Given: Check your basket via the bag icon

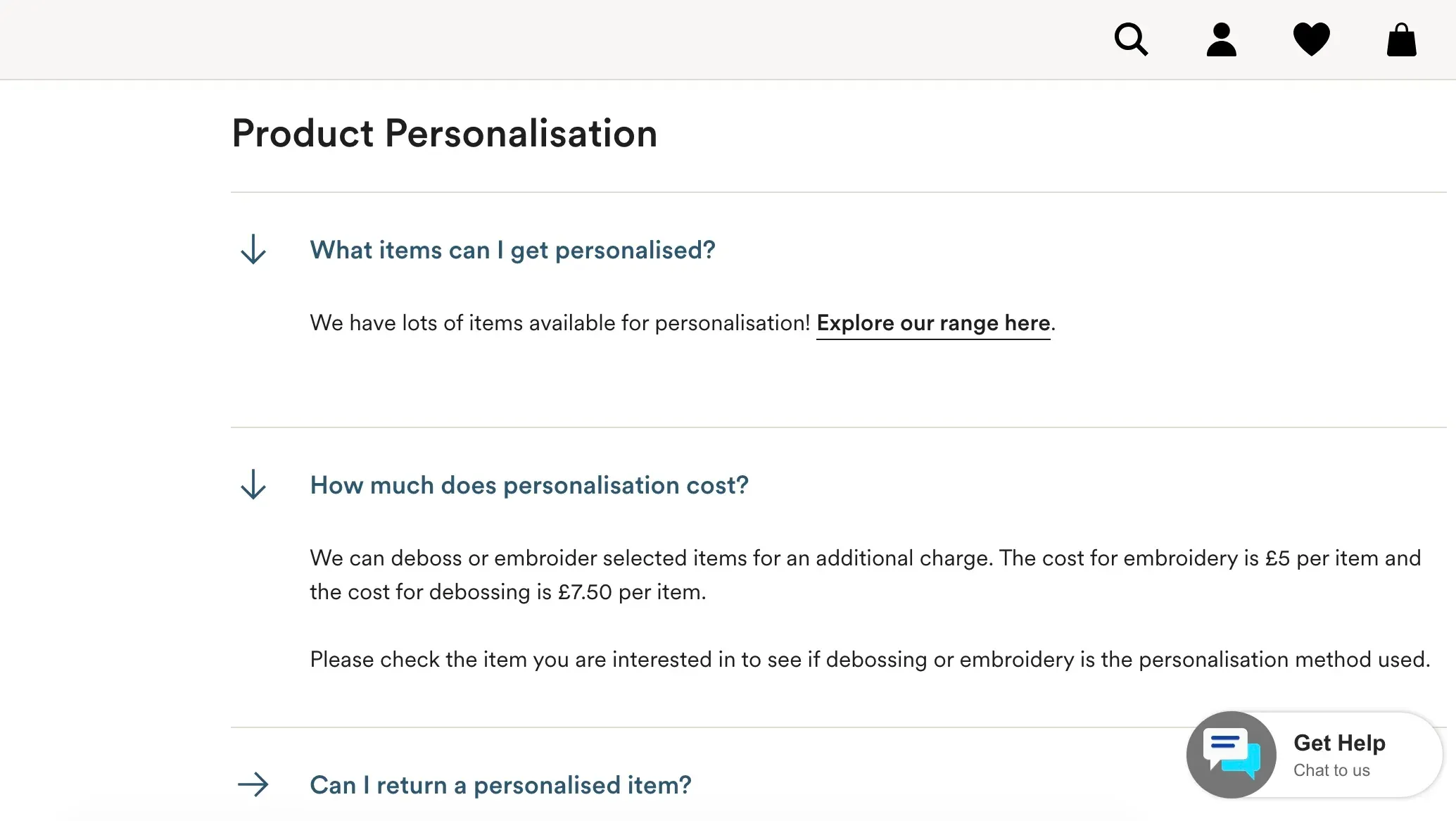Looking at the screenshot, I should tap(1401, 39).
